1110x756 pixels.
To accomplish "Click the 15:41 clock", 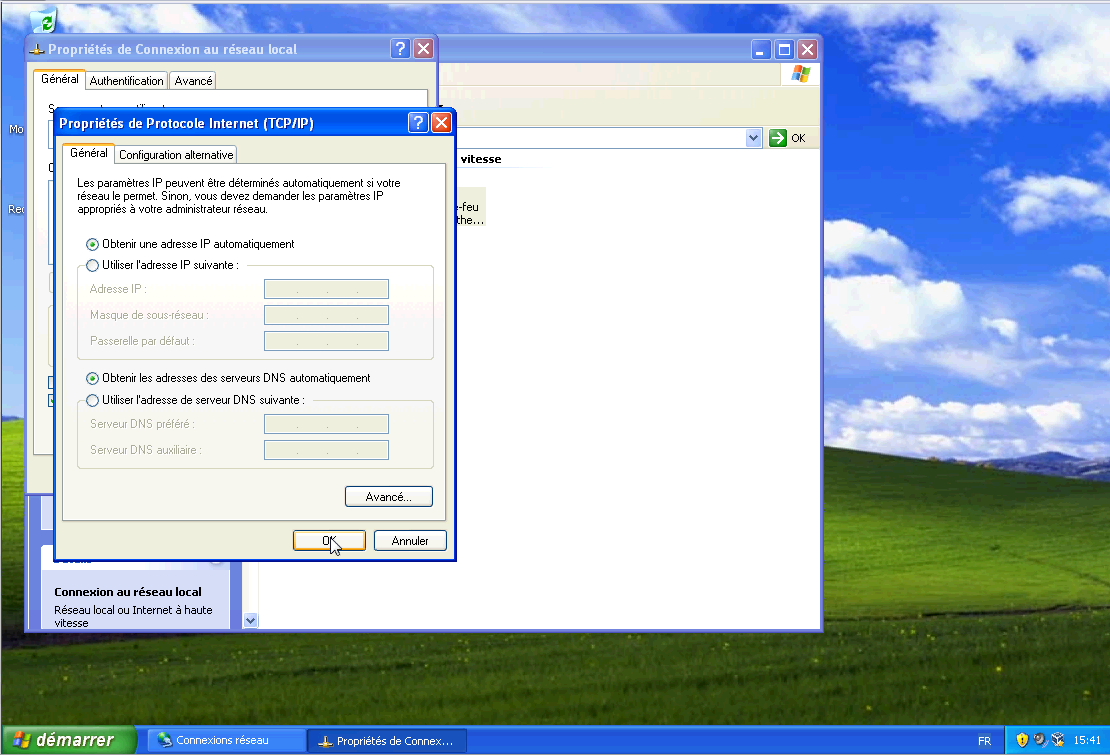I will (x=1087, y=740).
